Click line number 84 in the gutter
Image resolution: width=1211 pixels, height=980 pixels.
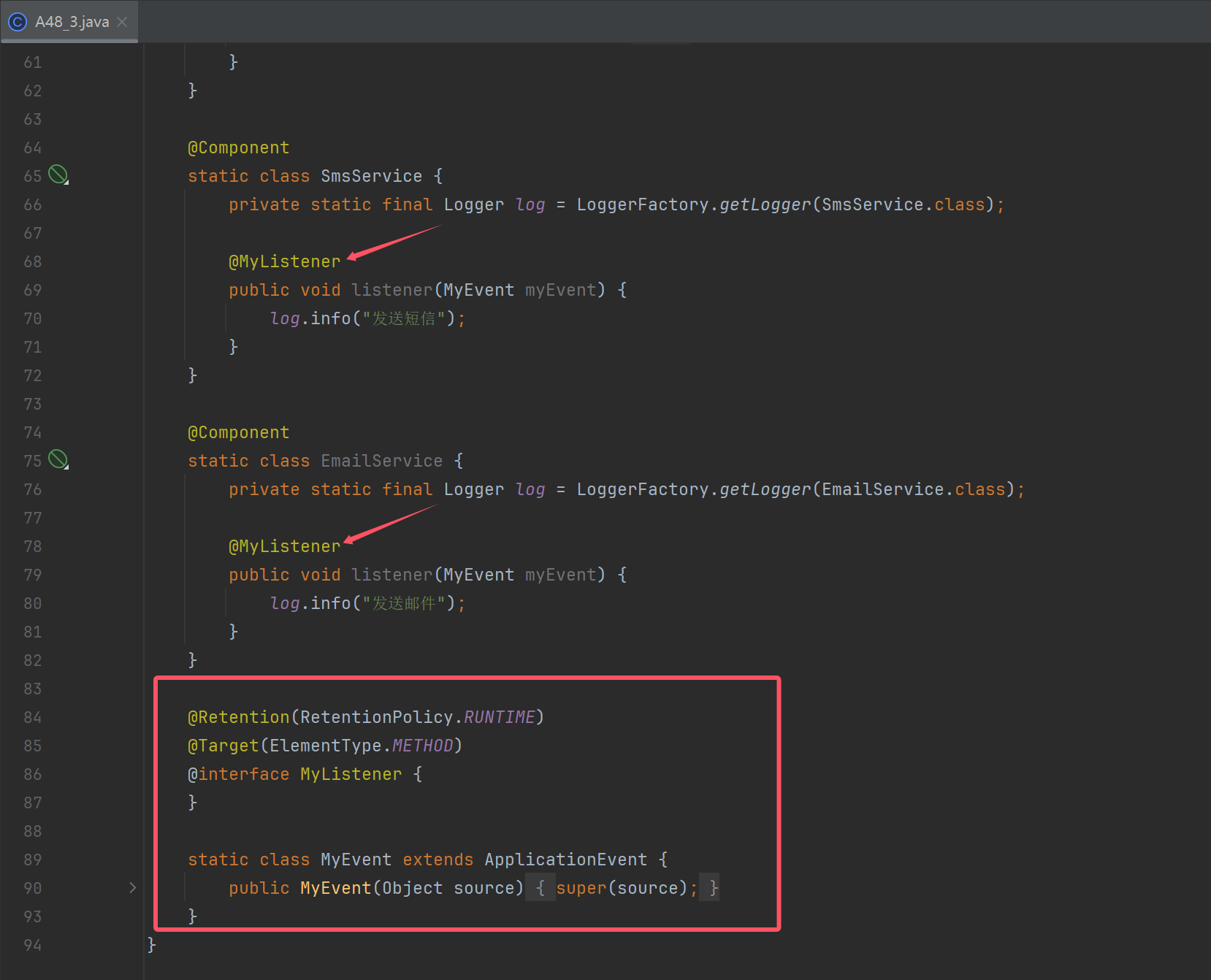(33, 717)
